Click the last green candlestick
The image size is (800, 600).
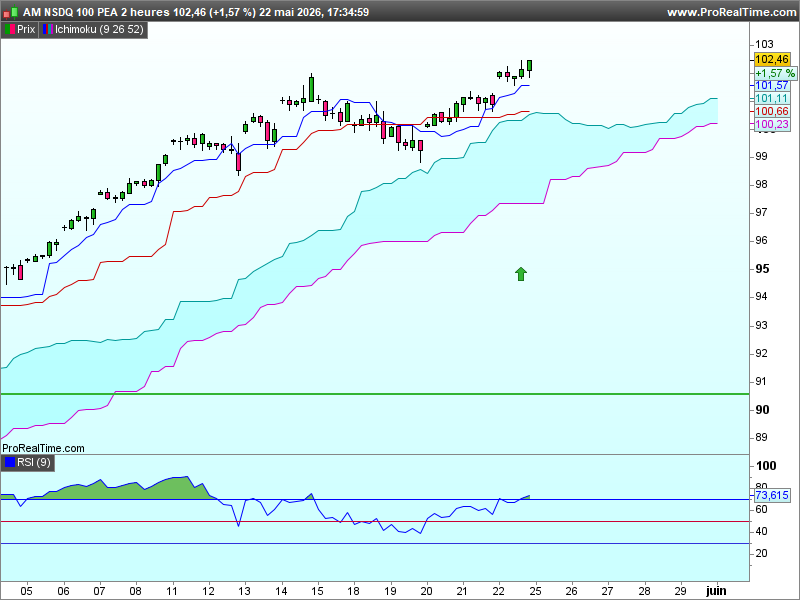click(x=530, y=66)
